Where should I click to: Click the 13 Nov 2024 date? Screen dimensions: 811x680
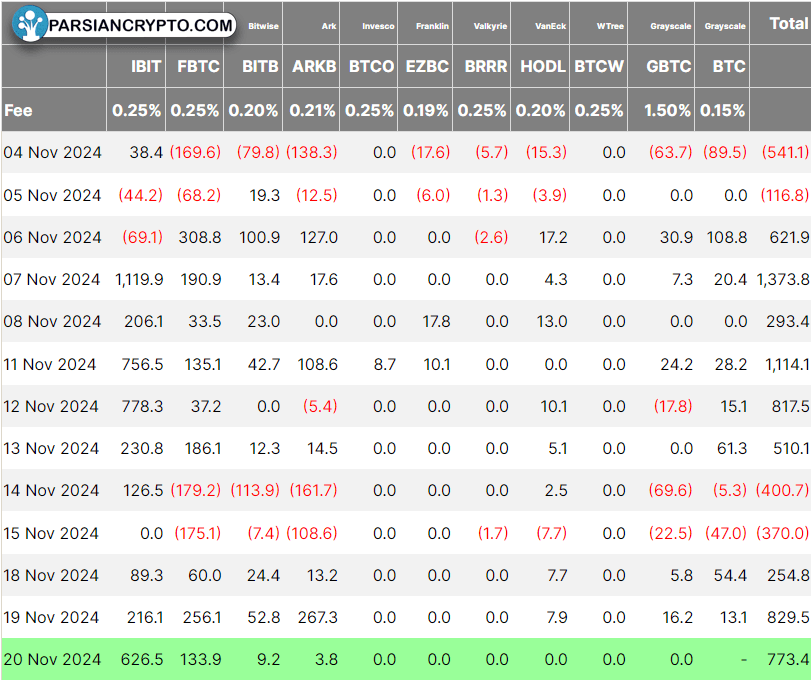(x=51, y=448)
